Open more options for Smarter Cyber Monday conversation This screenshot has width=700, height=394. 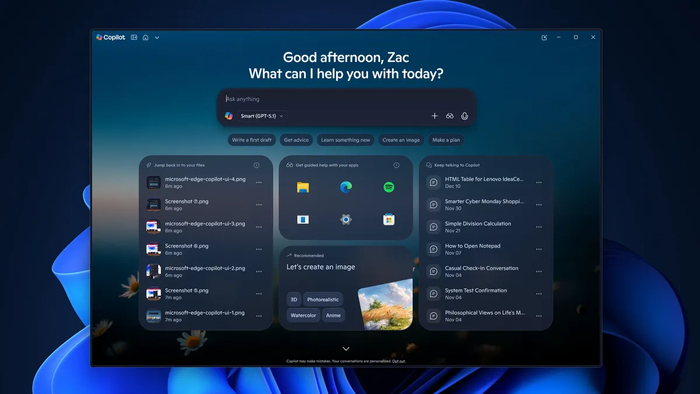coord(539,205)
